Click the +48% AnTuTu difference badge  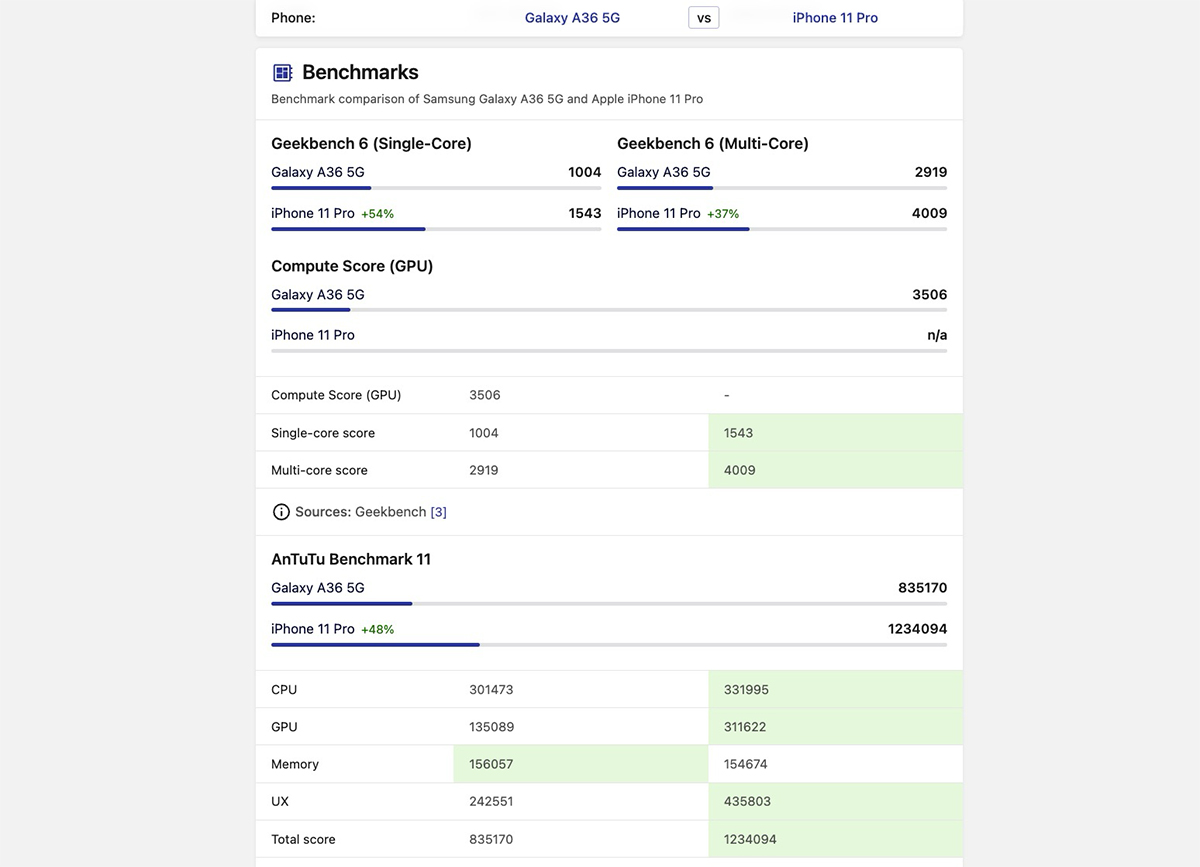click(378, 630)
